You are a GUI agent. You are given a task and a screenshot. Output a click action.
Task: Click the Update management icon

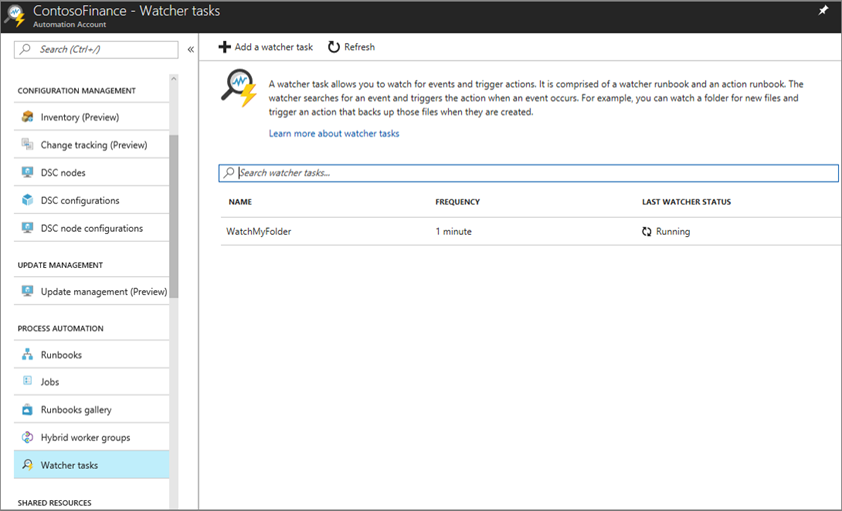point(27,291)
